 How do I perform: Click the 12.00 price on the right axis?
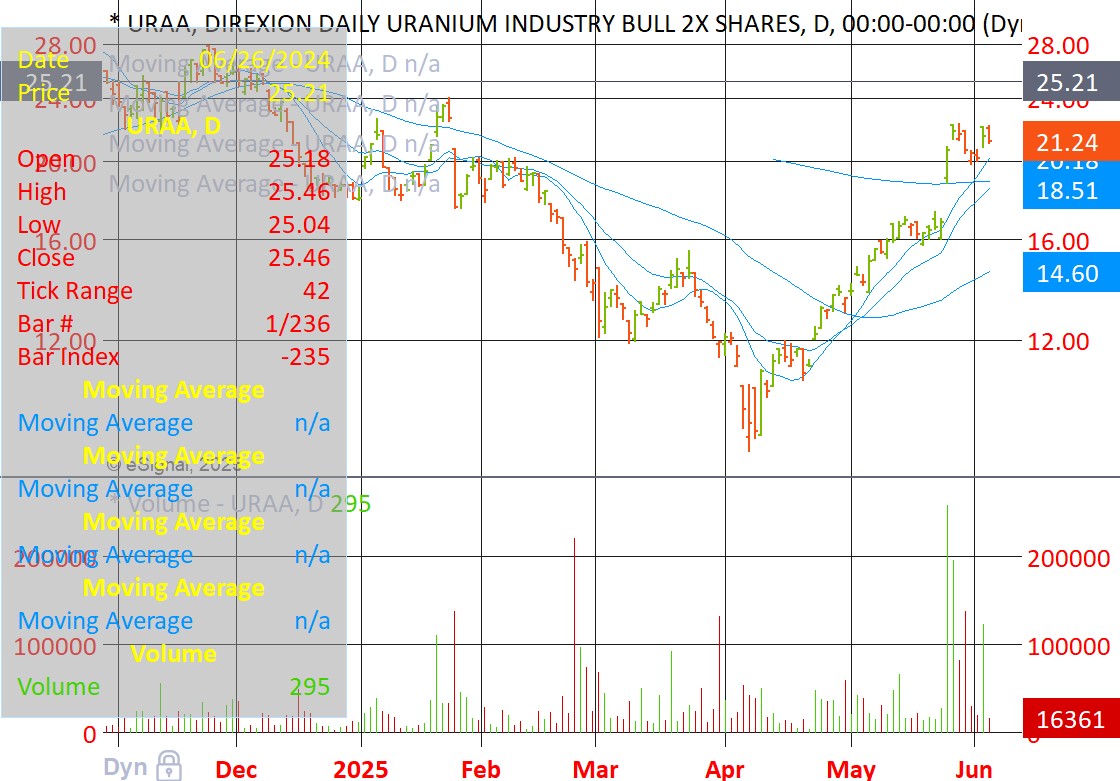[1059, 341]
